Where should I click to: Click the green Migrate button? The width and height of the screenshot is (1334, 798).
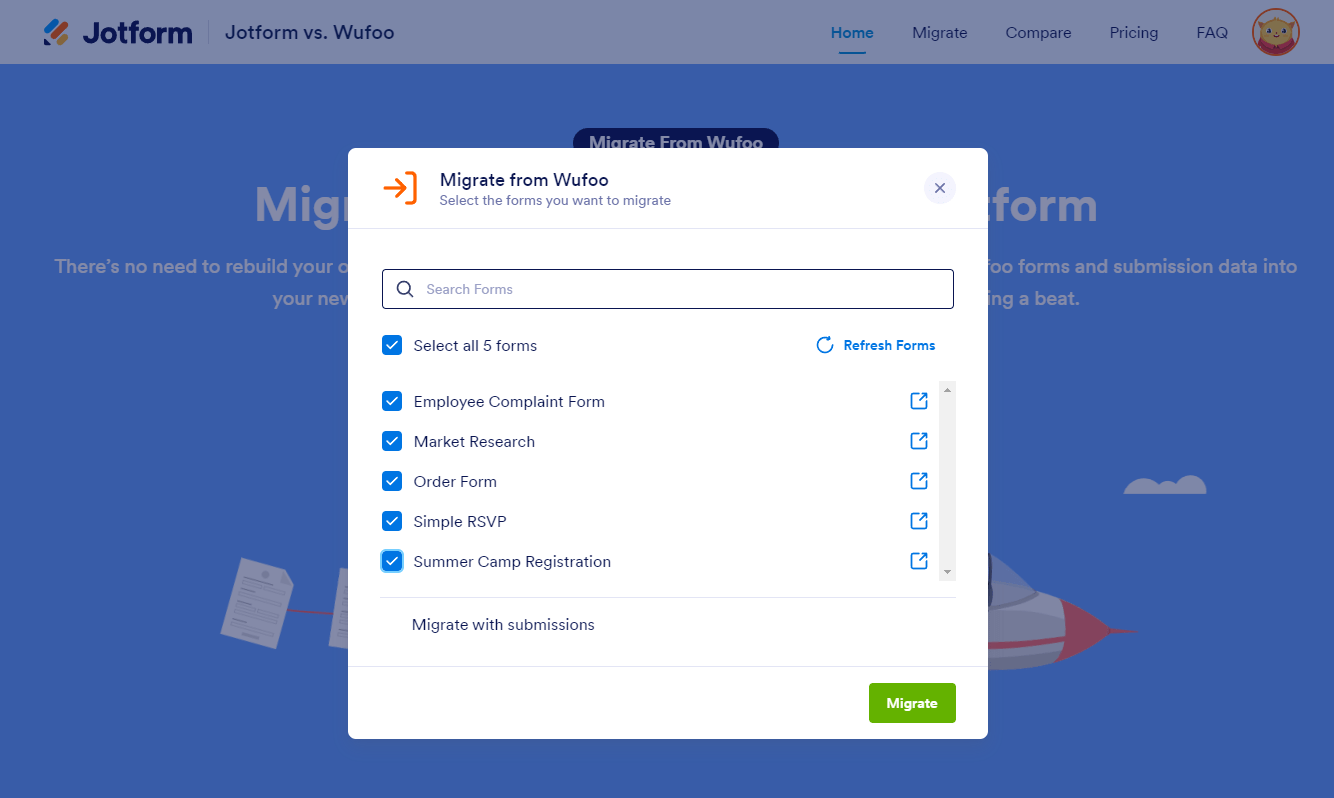coord(912,703)
